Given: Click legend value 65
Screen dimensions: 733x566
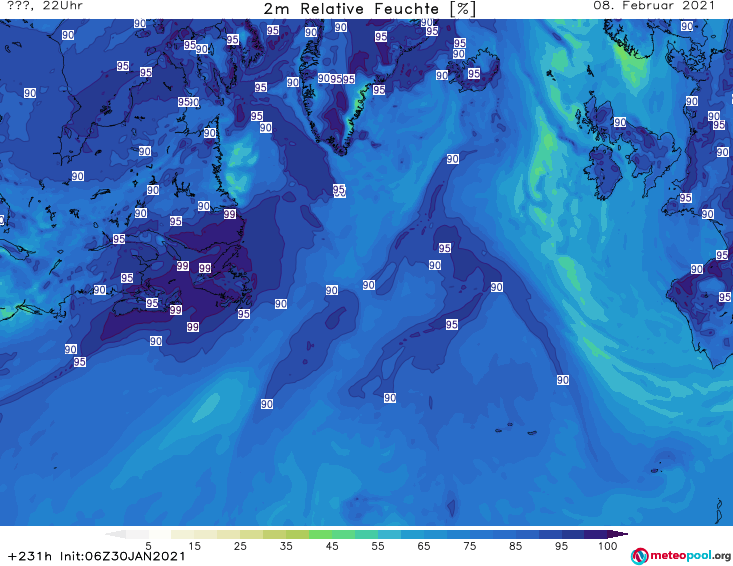Looking at the screenshot, I should coord(423,546).
